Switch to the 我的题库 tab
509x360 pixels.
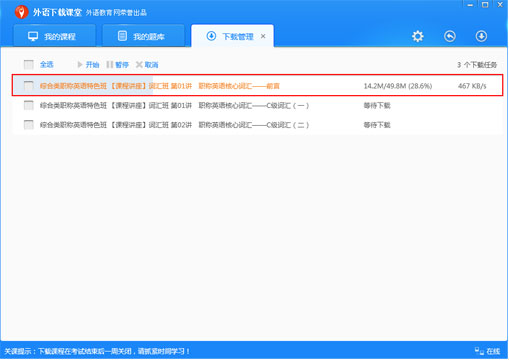point(143,36)
